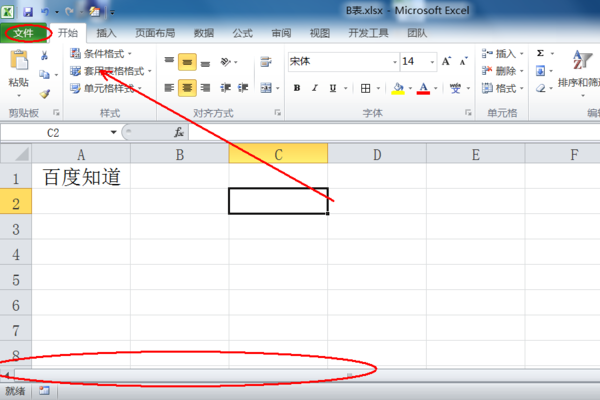
Task: Toggle center horizontal alignment
Action: click(187, 88)
